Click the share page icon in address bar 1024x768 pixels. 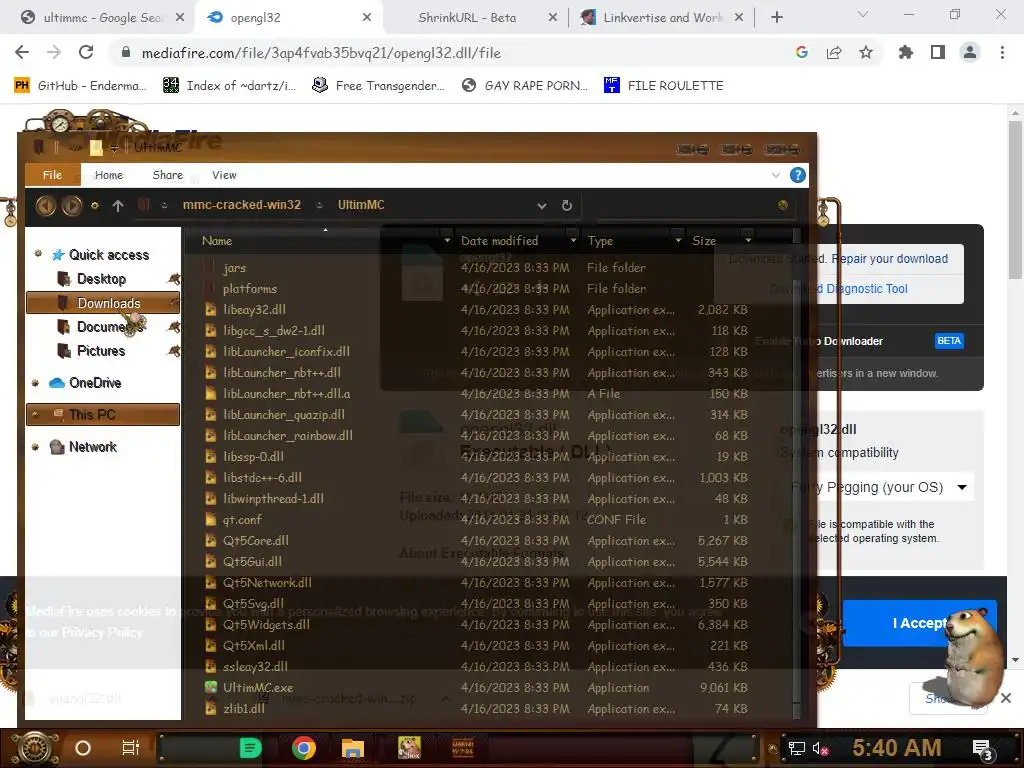coord(834,52)
